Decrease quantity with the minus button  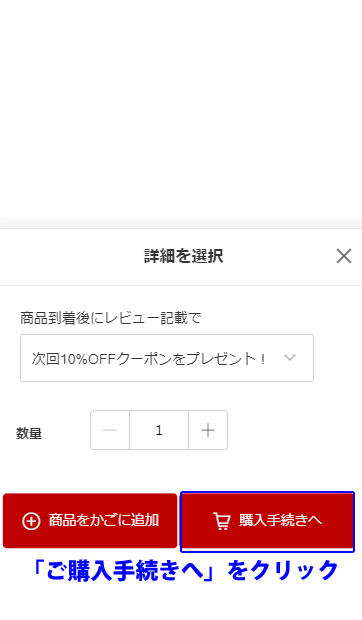pyautogui.click(x=110, y=430)
